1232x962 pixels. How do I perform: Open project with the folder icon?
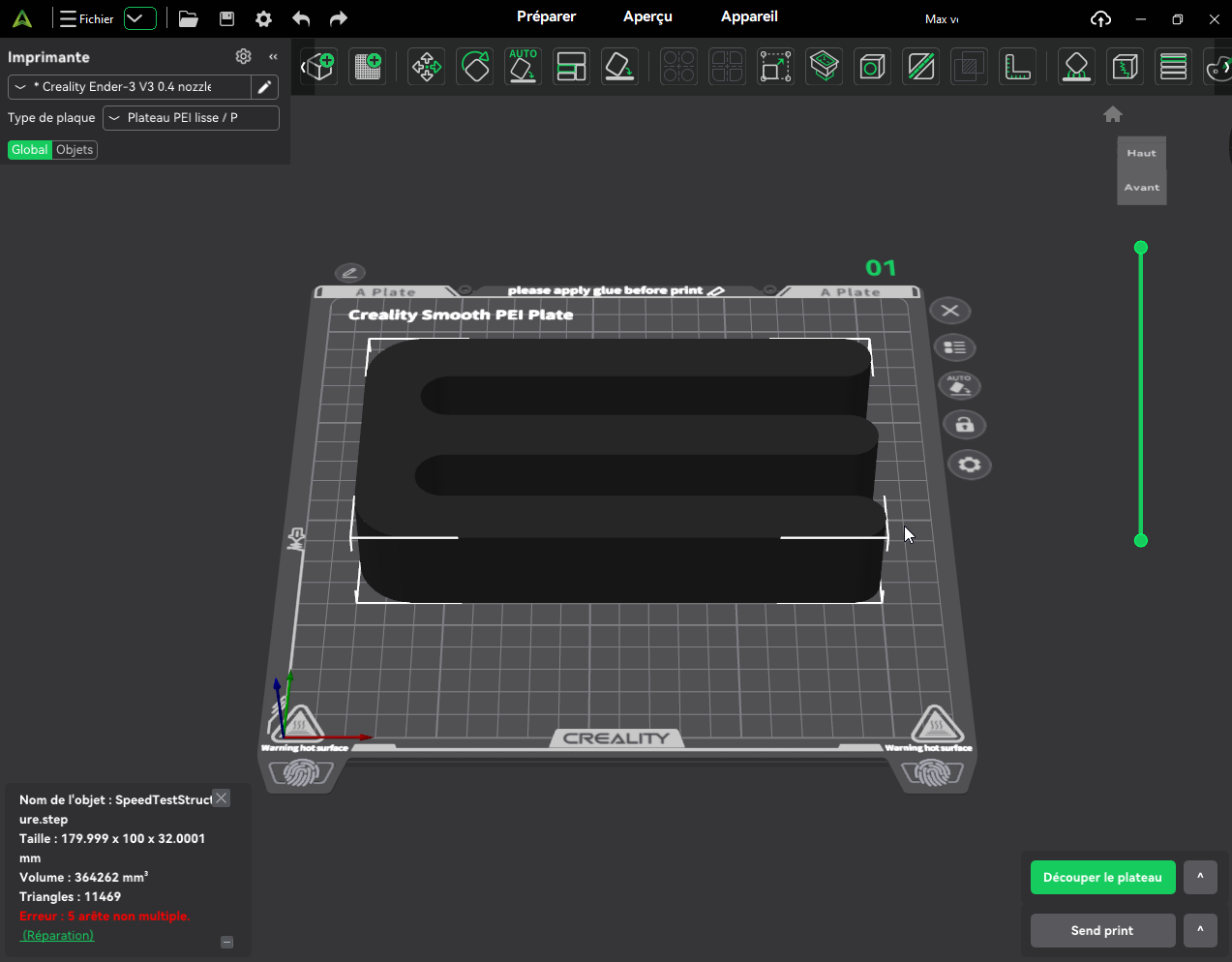189,18
